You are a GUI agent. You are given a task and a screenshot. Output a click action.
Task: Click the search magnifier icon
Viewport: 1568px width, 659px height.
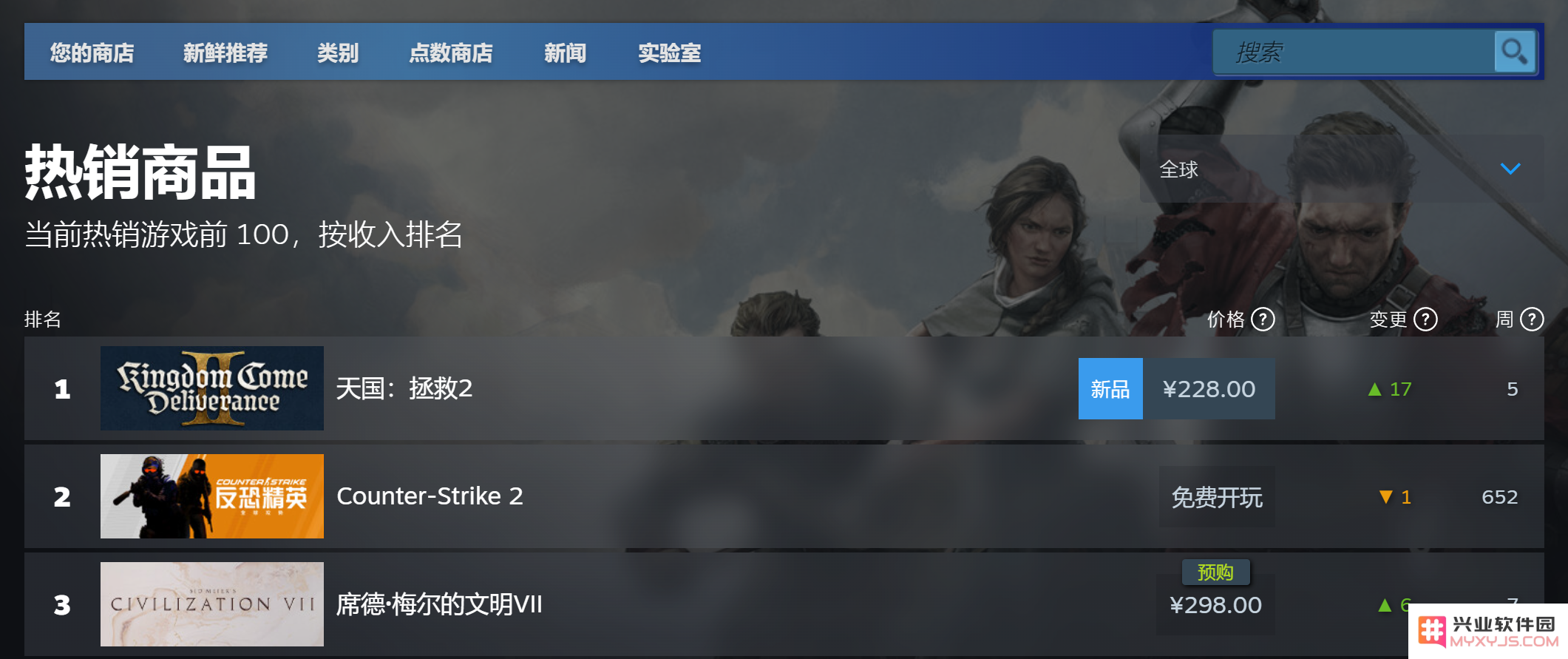pyautogui.click(x=1514, y=52)
